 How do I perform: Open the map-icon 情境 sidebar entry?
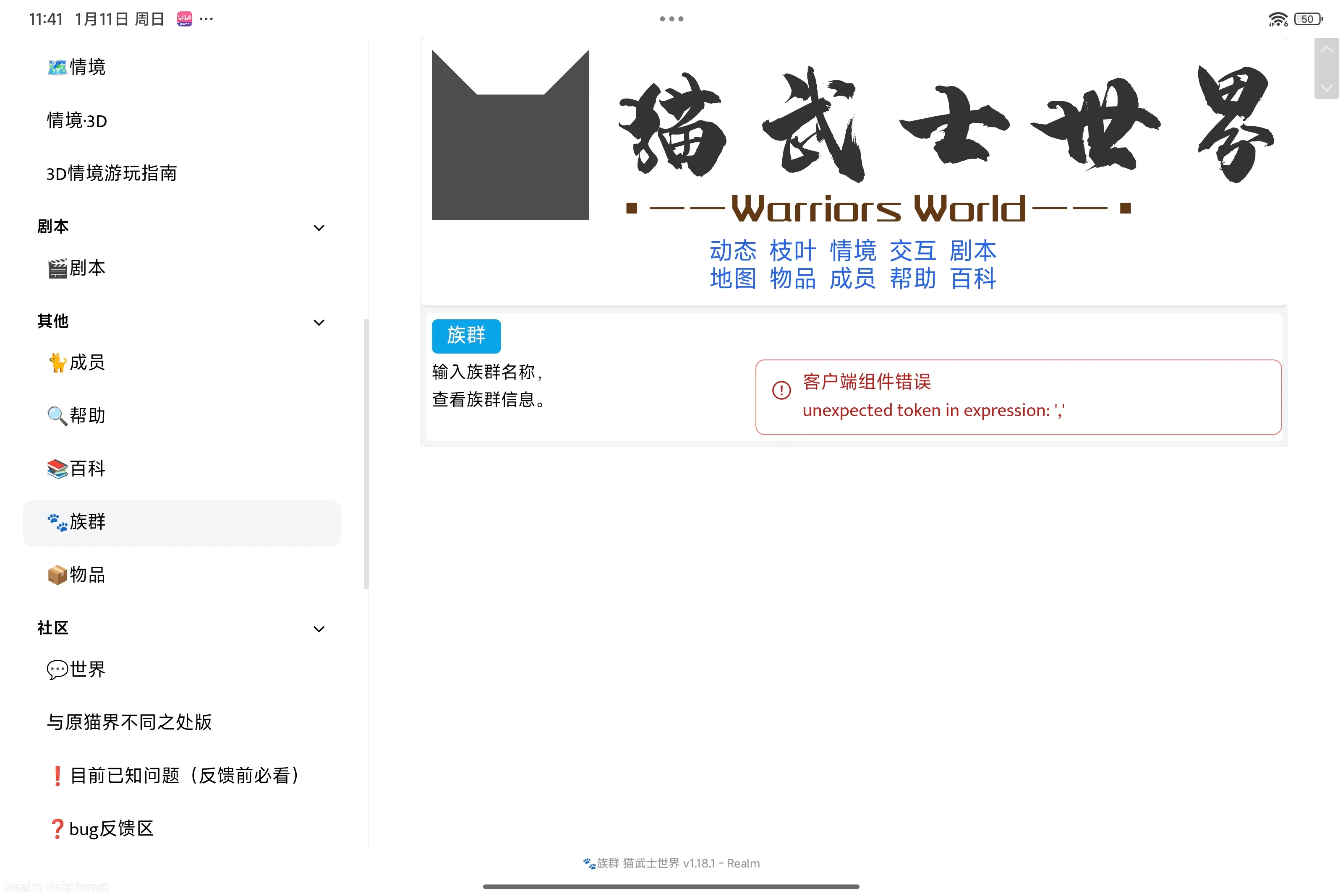(77, 67)
